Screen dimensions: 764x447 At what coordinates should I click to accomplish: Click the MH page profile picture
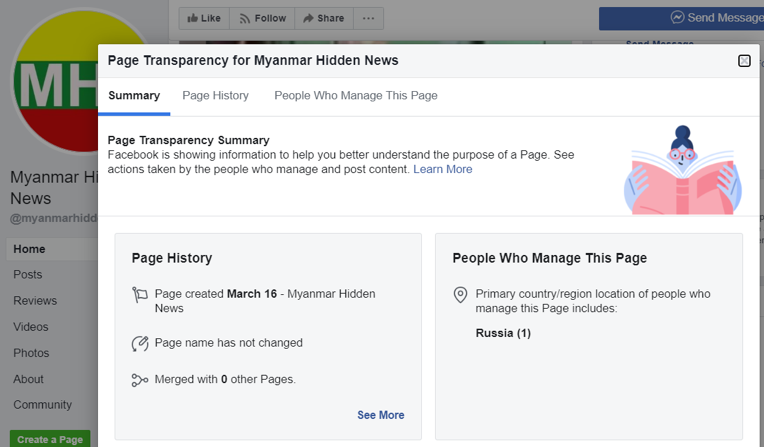pos(55,81)
